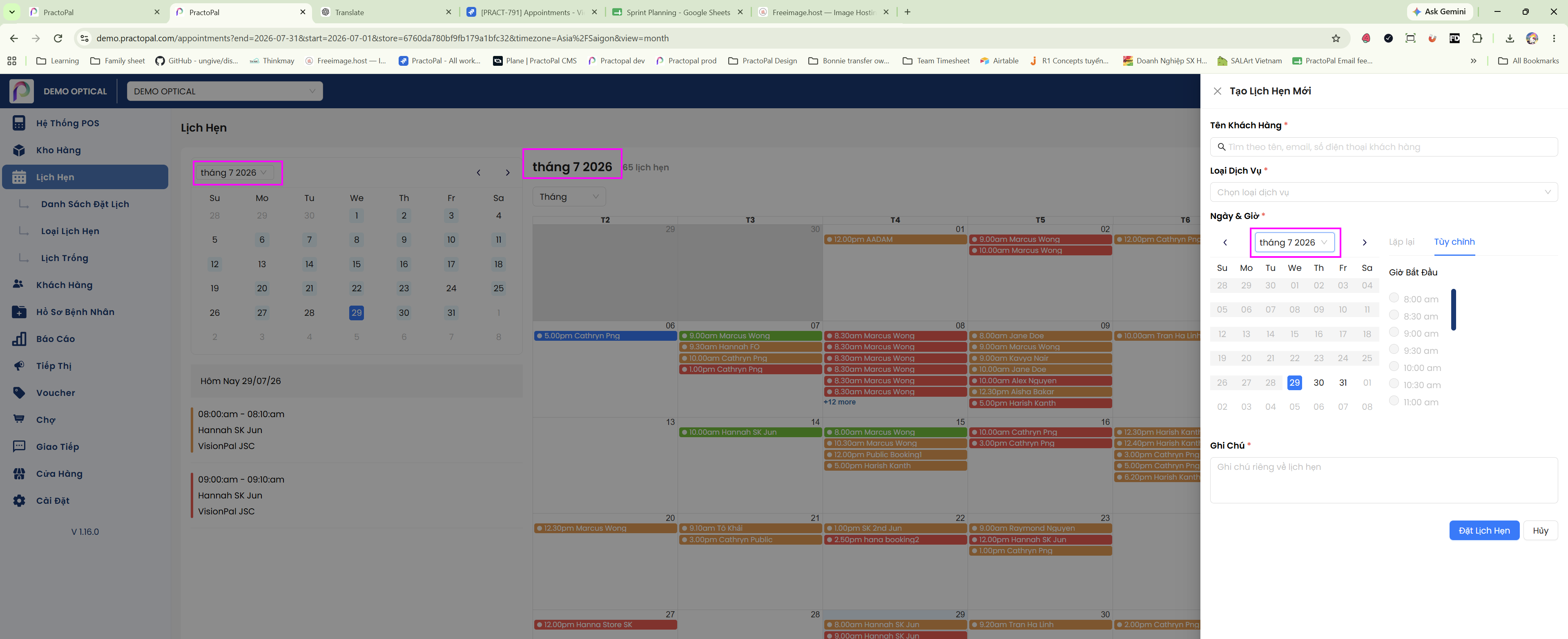Open Lịch Trống submenu item
The height and width of the screenshot is (639, 1568).
[65, 258]
